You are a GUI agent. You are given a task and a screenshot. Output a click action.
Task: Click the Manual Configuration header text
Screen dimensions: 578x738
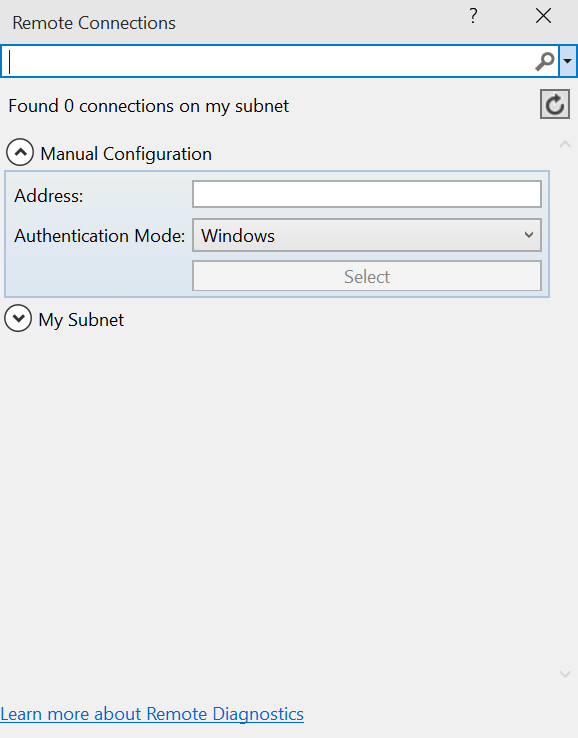[126, 154]
